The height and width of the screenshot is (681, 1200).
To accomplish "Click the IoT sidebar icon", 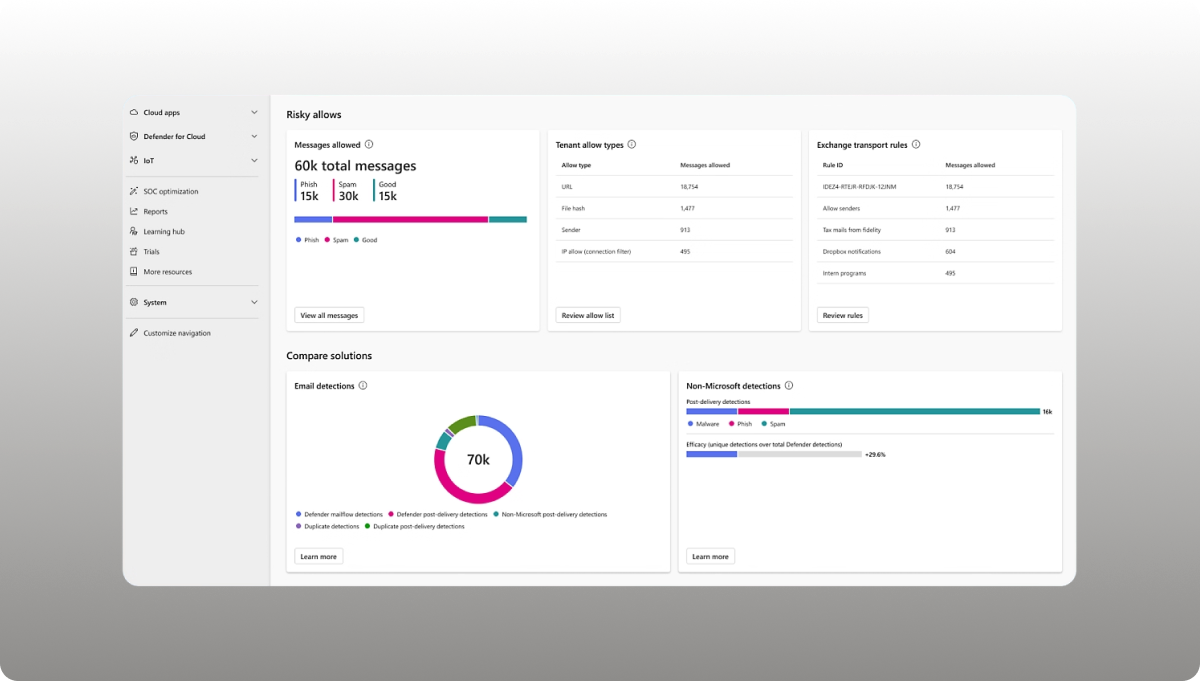I will click(x=134, y=160).
